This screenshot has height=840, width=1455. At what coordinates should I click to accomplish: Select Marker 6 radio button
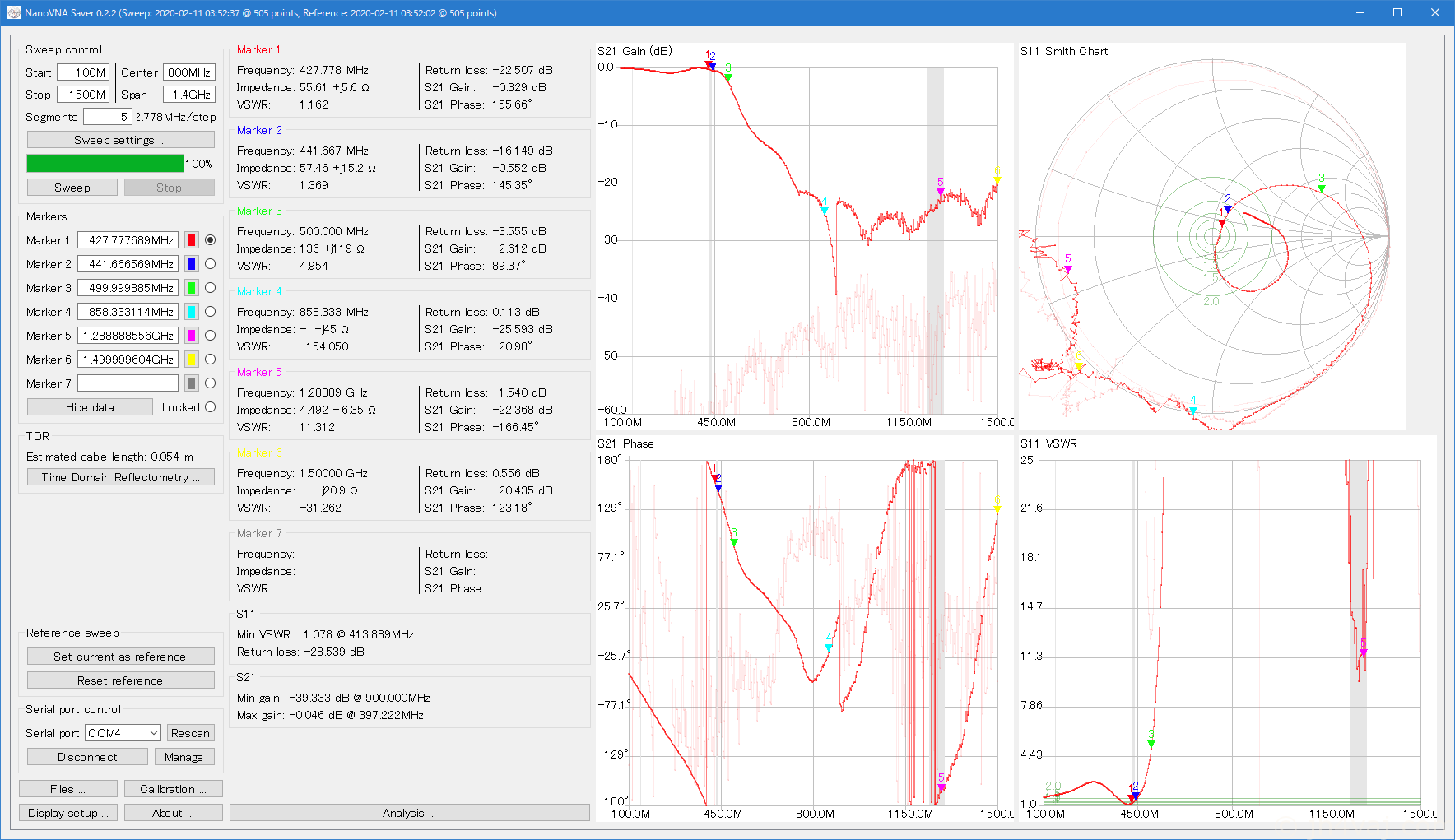[x=211, y=360]
